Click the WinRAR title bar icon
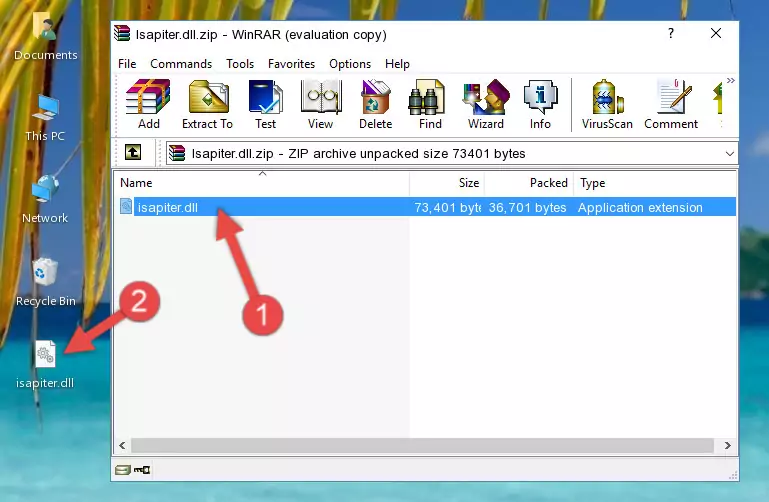This screenshot has height=502, width=769. pos(122,34)
